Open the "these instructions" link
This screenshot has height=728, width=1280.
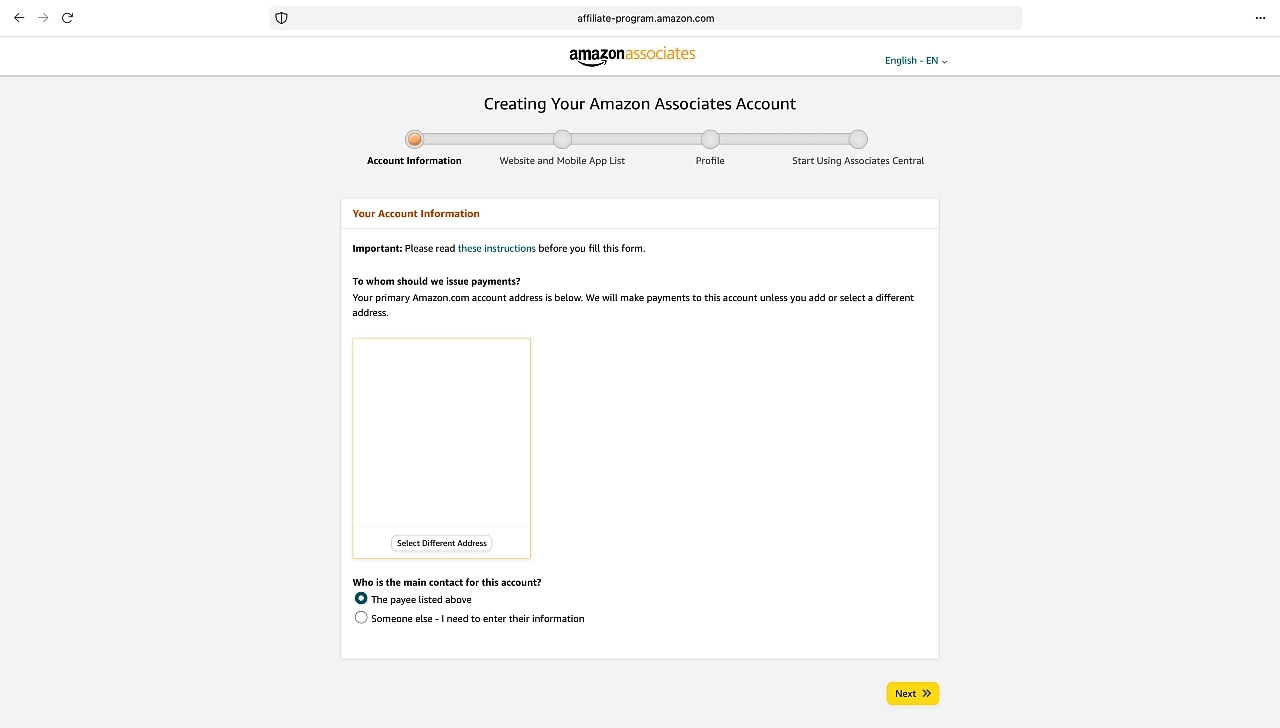[496, 248]
